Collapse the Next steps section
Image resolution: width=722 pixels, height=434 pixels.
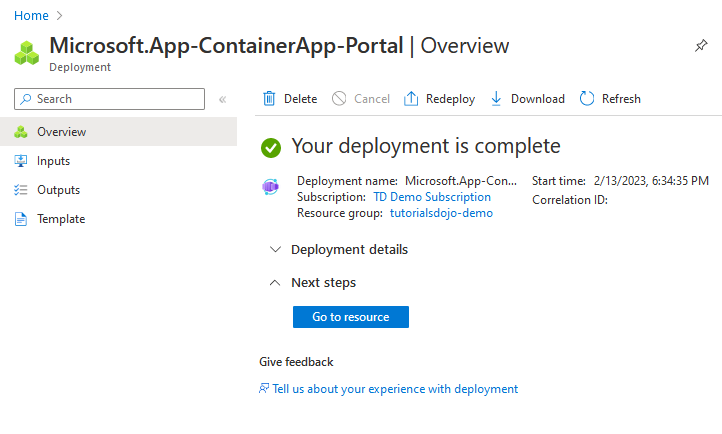(x=276, y=283)
